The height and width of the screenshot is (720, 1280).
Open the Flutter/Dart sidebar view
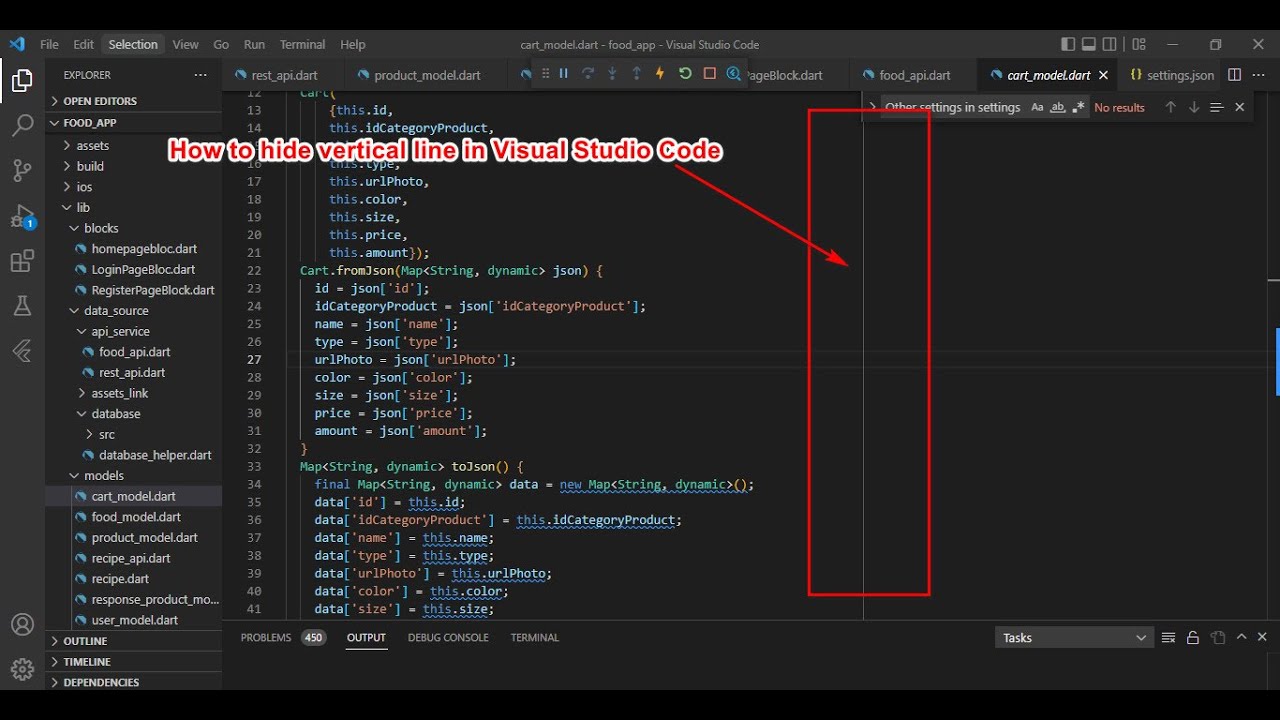pyautogui.click(x=22, y=351)
